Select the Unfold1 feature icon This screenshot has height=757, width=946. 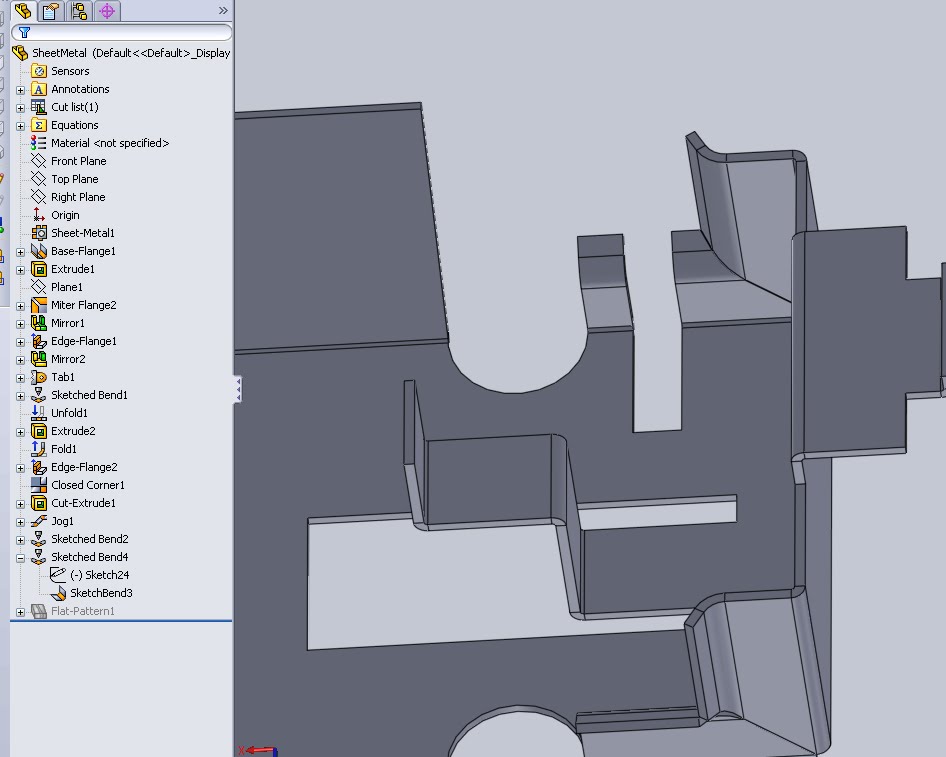39,413
